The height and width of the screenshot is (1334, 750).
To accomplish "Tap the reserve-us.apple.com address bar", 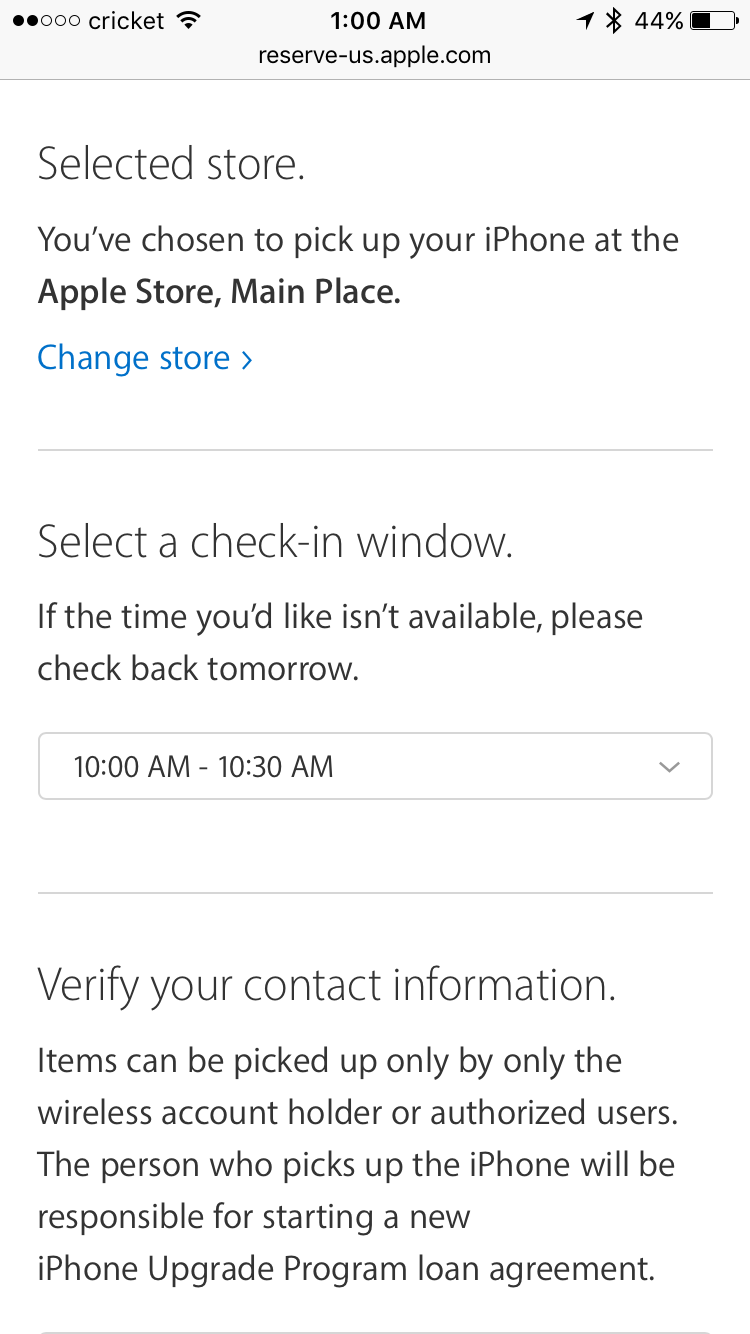I will 375,55.
